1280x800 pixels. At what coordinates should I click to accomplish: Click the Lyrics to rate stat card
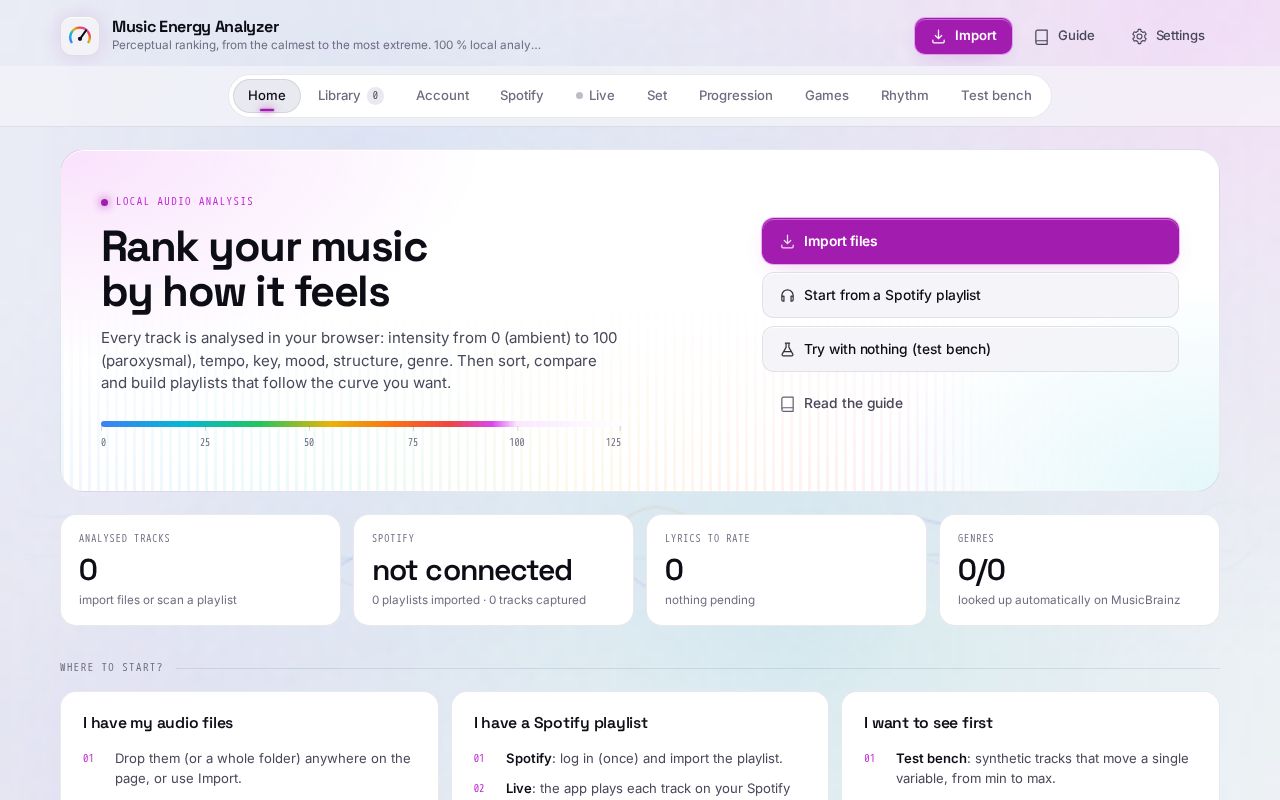tap(786, 570)
